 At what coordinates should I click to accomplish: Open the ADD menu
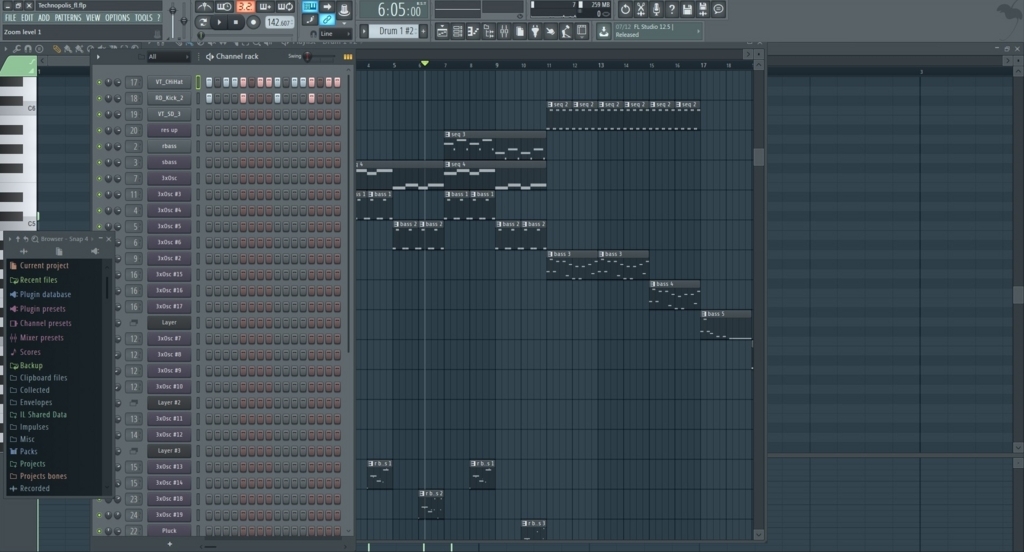tap(44, 18)
